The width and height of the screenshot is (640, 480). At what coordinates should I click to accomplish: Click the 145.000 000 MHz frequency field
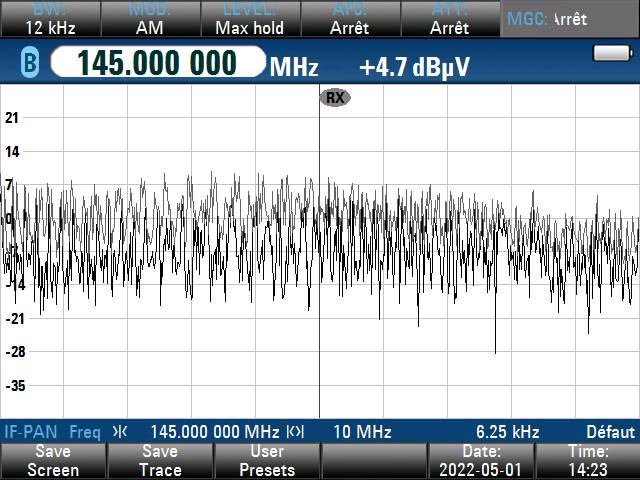[158, 64]
